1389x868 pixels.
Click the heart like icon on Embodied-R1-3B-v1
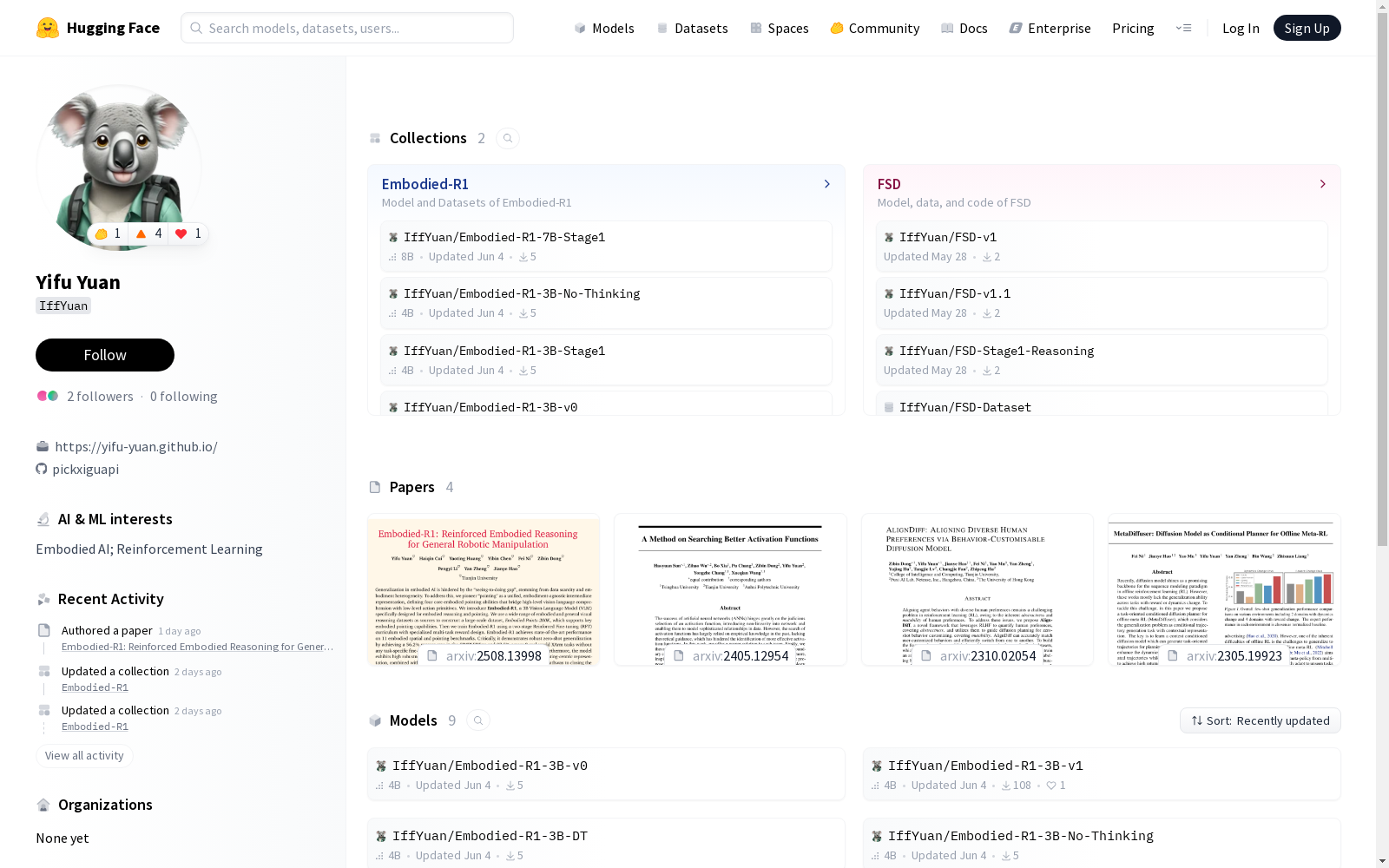[x=1051, y=786]
